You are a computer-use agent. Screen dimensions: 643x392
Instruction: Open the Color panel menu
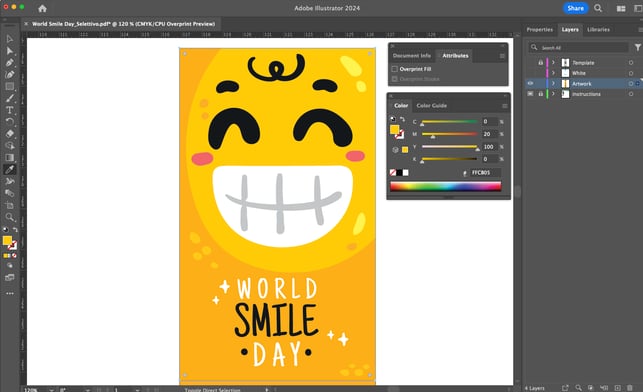click(505, 106)
